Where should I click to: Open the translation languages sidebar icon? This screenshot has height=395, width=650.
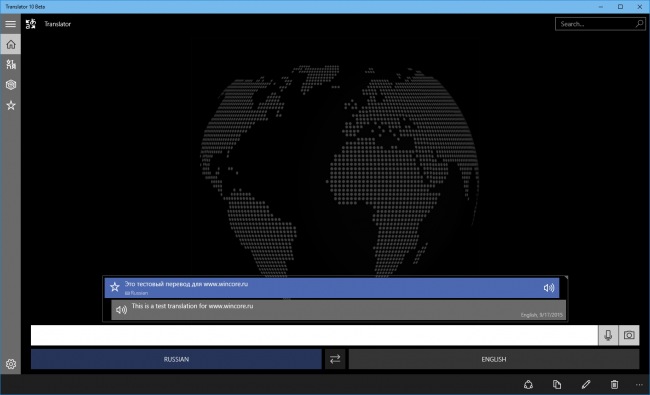tap(11, 64)
